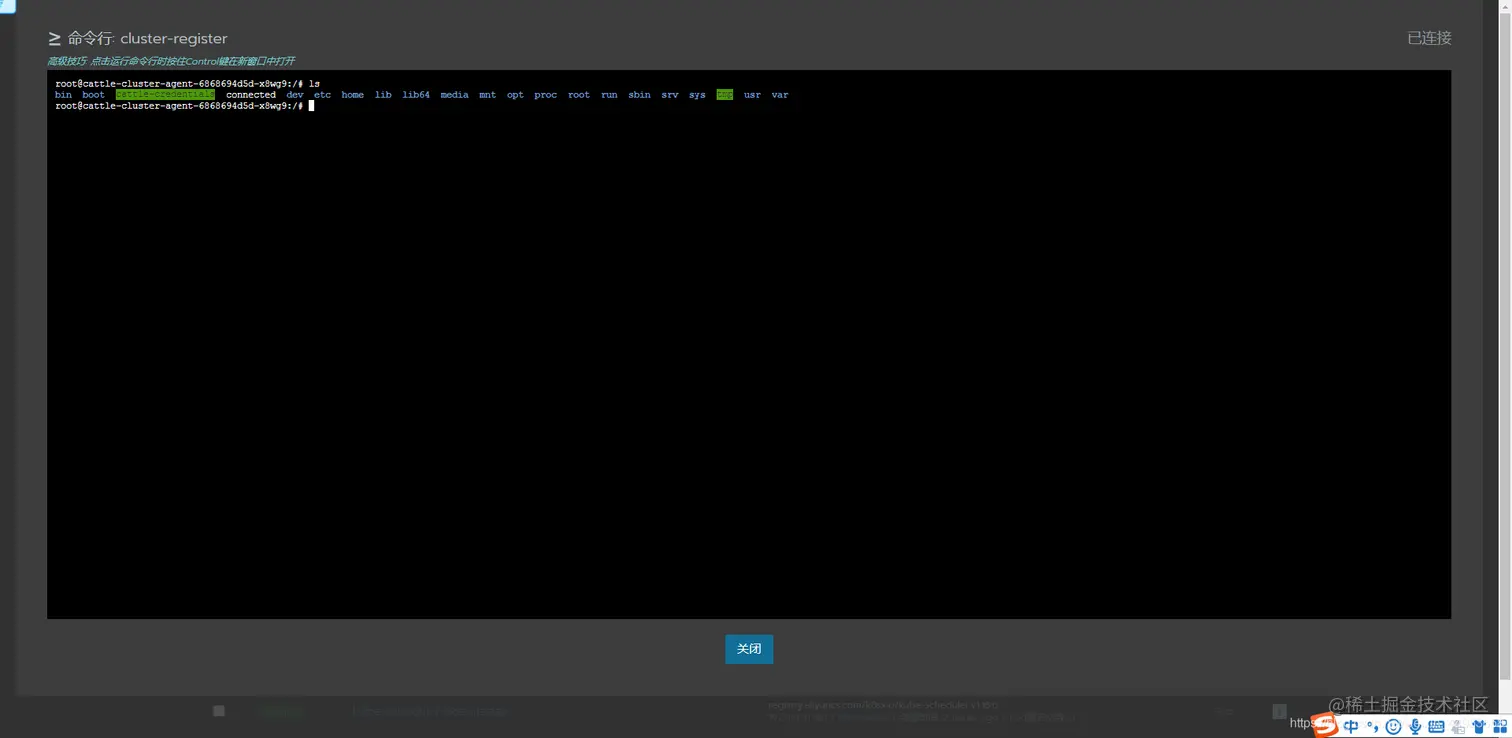1512x738 pixels.
Task: Click the 'run' directory name in terminal
Action: (609, 95)
